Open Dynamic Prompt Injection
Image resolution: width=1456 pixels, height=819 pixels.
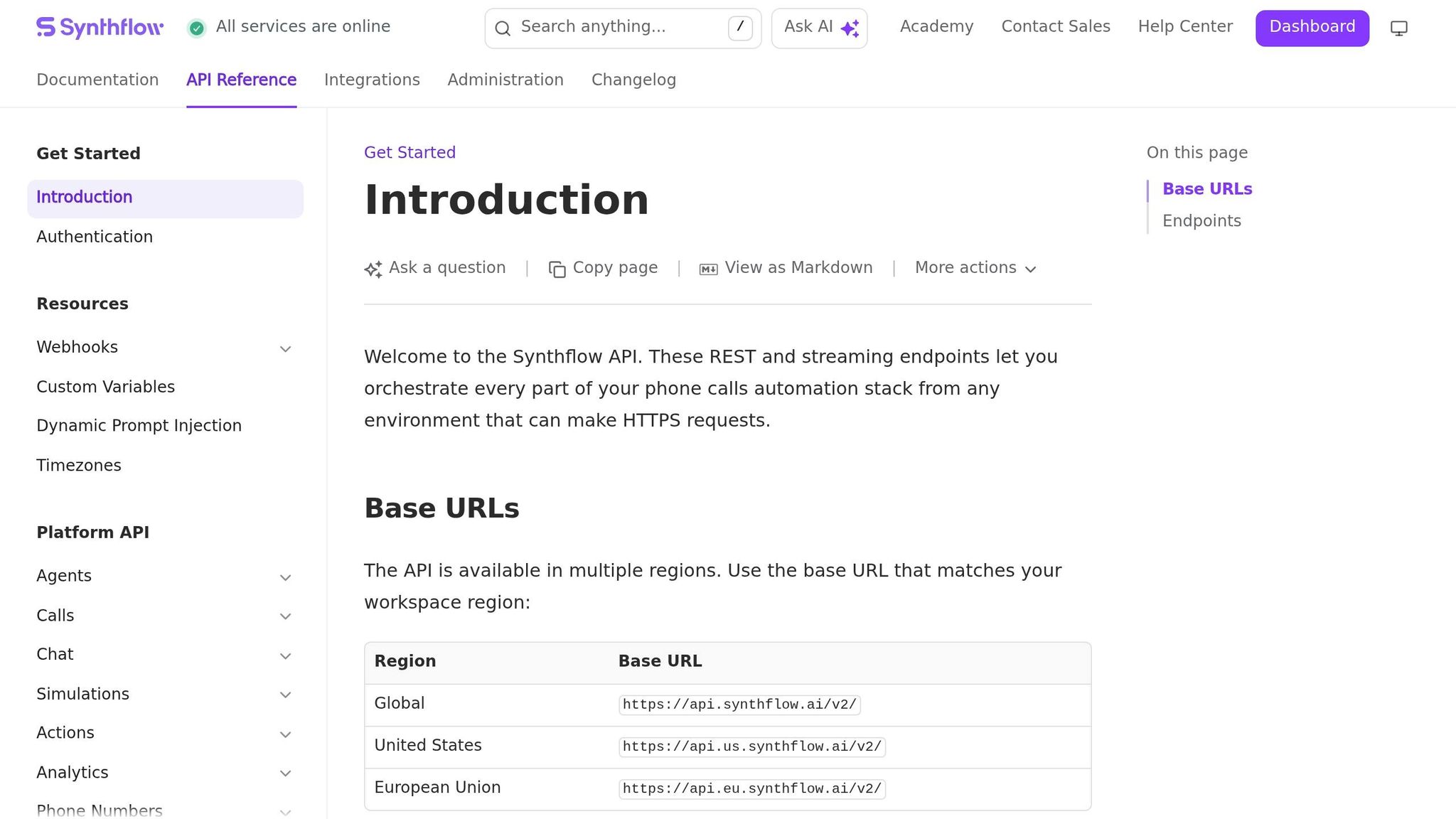139,425
